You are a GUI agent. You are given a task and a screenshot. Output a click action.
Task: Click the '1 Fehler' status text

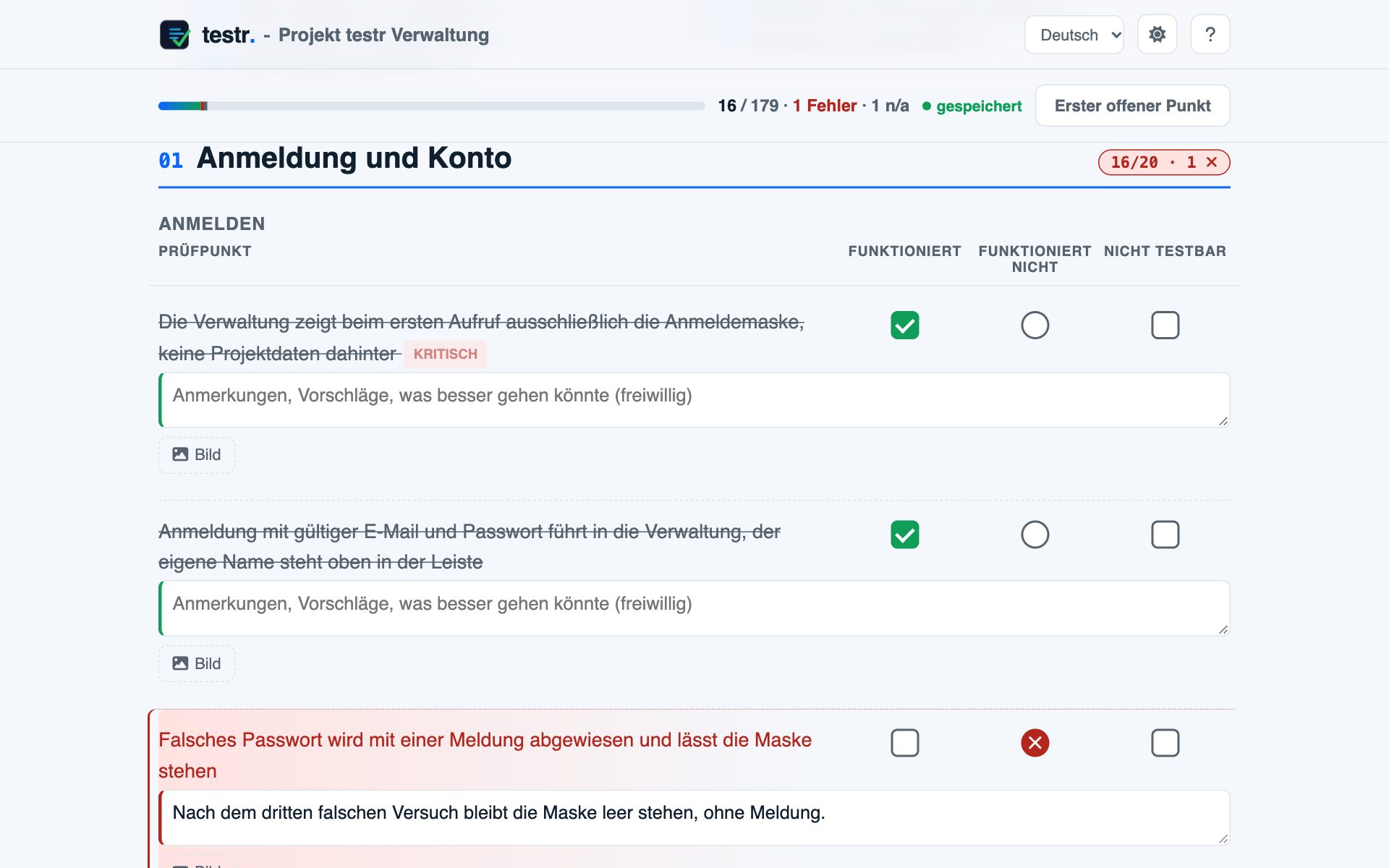tap(825, 106)
